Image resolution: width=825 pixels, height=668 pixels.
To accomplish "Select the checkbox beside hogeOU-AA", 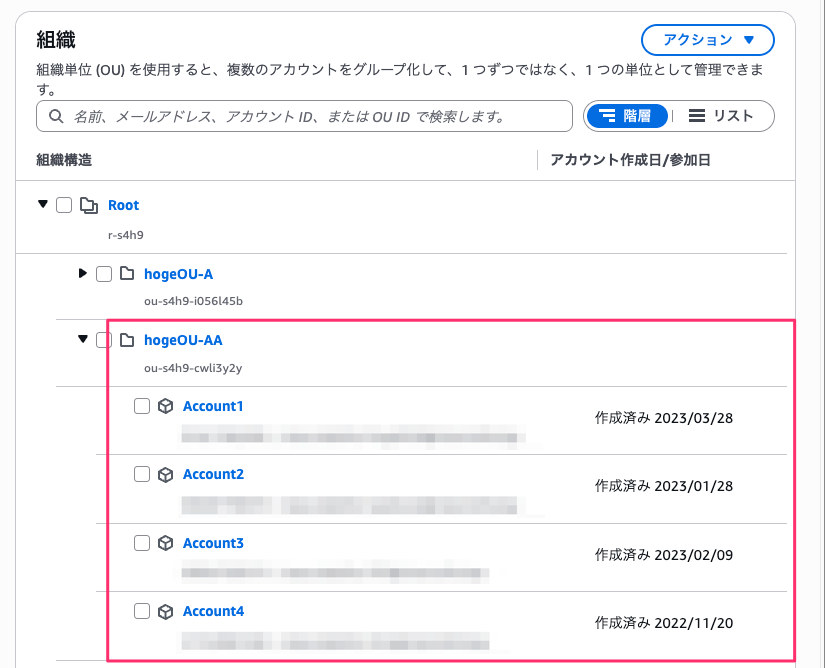I will (102, 340).
